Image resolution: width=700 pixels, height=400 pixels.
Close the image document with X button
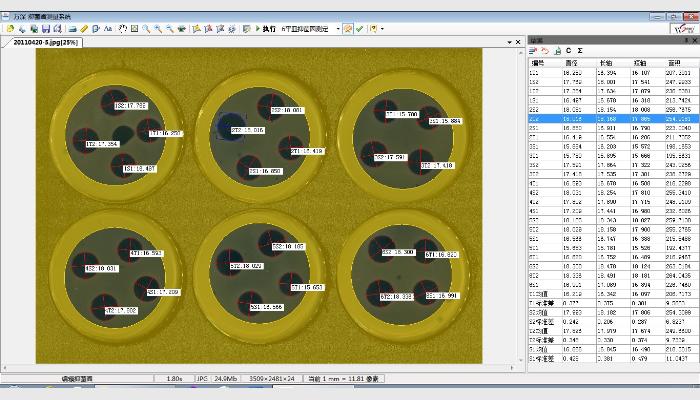519,42
